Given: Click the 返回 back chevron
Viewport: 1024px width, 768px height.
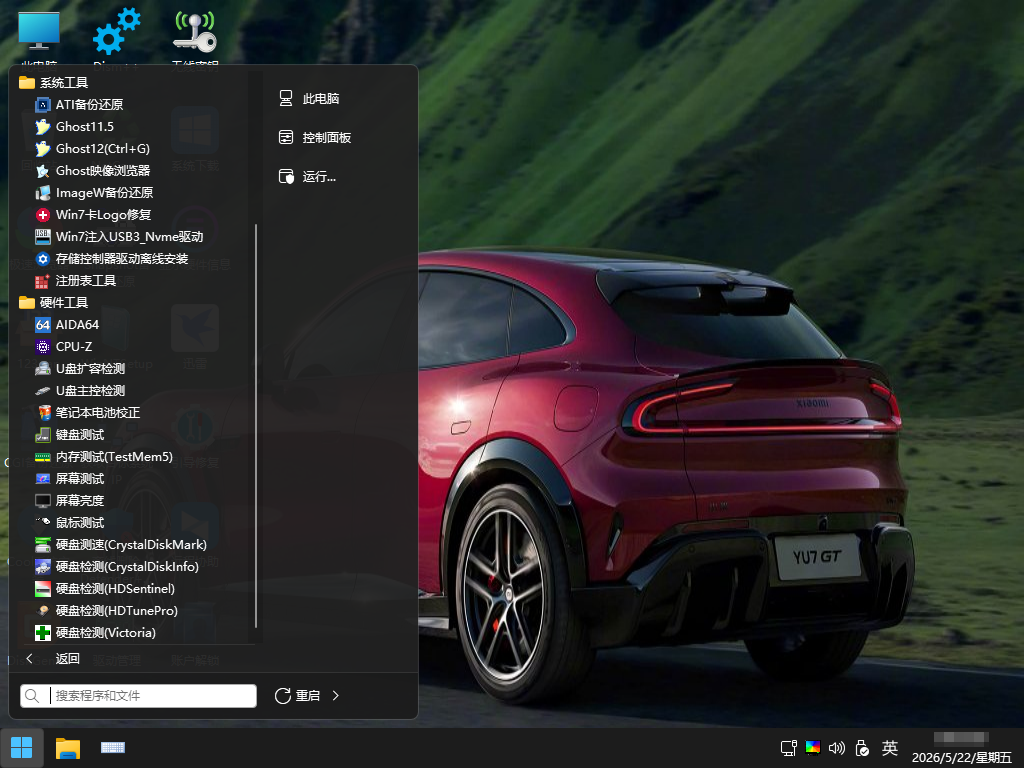Looking at the screenshot, I should coord(29,658).
